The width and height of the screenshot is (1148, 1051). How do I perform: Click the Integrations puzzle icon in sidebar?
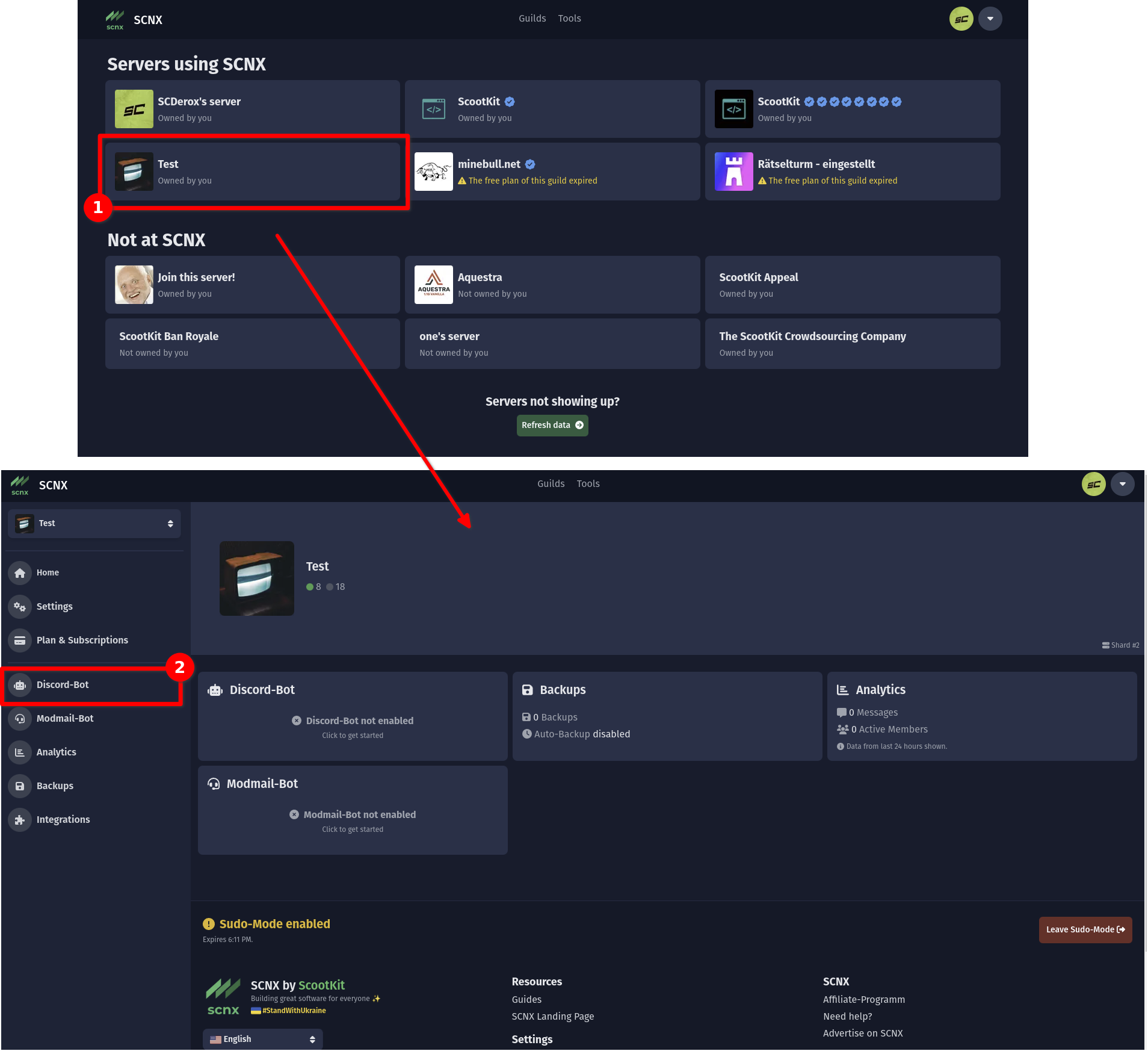[20, 820]
